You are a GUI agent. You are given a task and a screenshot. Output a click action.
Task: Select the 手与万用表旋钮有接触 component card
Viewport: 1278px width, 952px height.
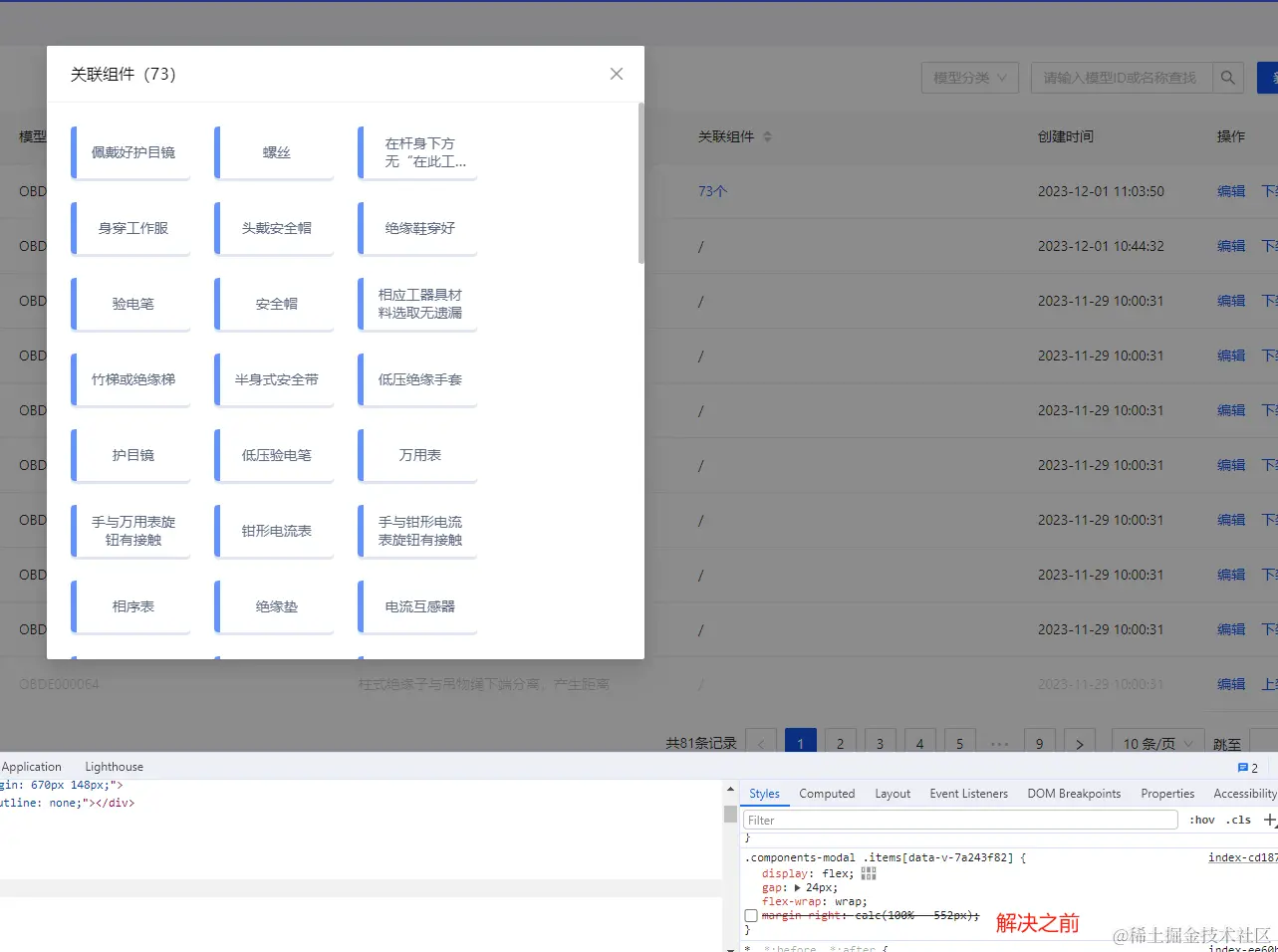click(x=130, y=531)
